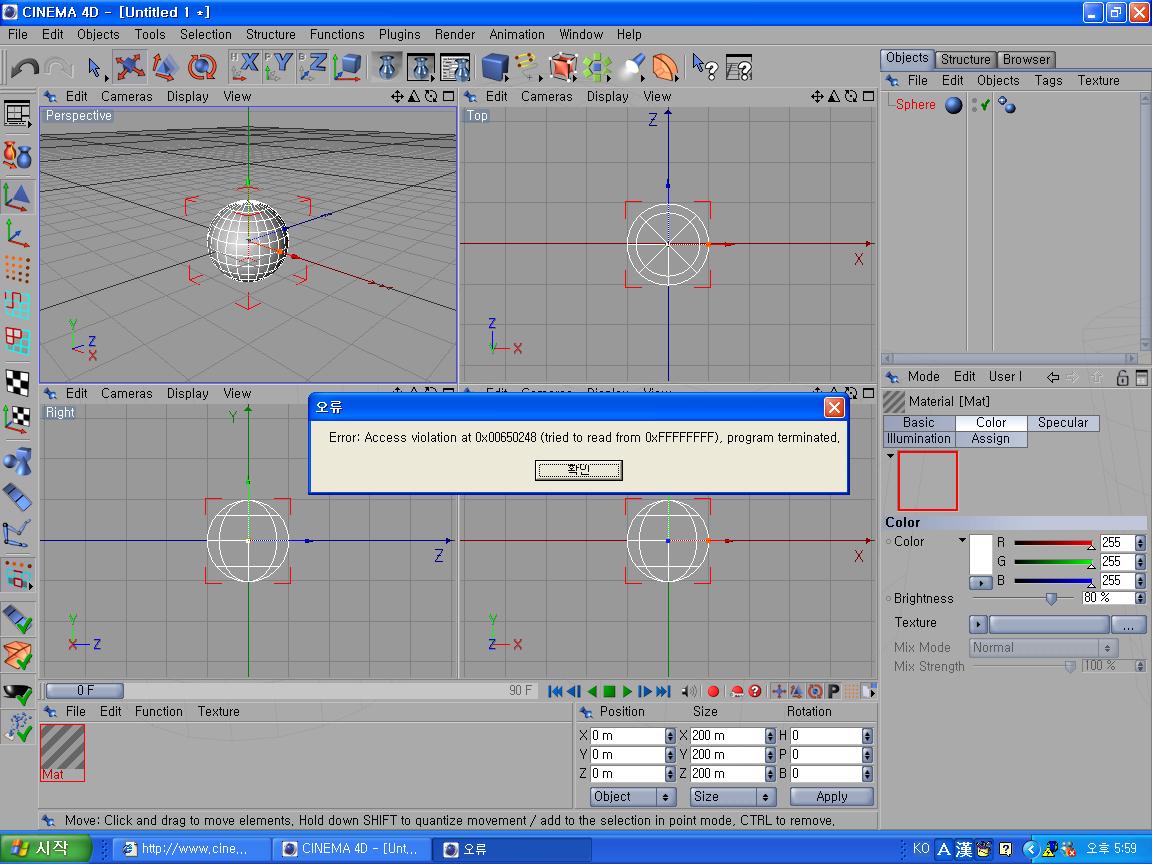Select the Points tool in left palette

(x=17, y=270)
